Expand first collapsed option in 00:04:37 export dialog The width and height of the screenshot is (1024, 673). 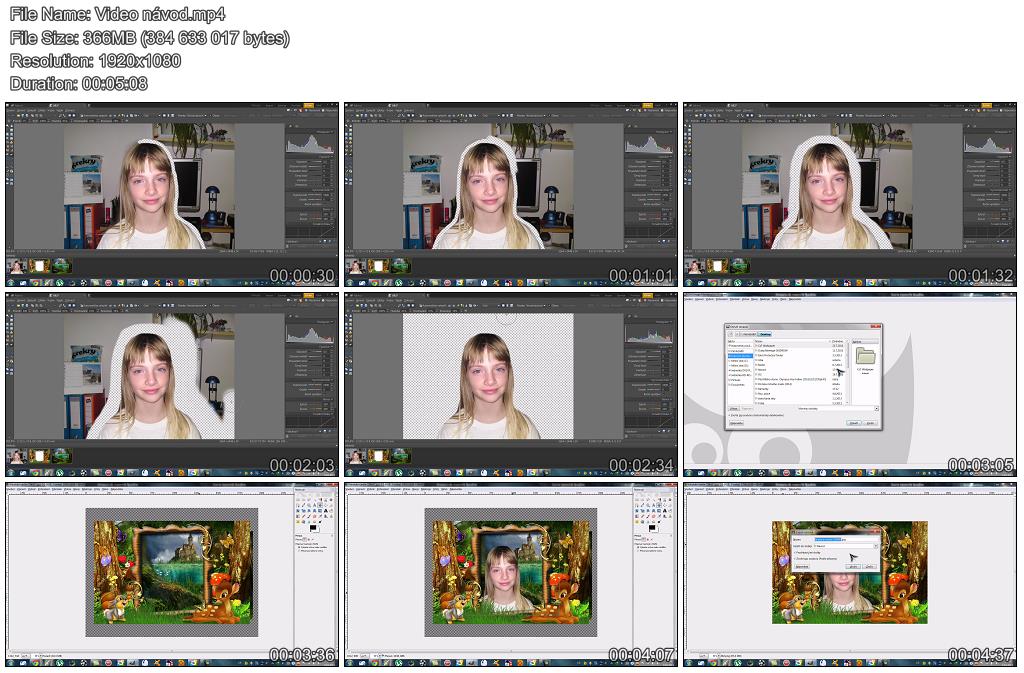(x=793, y=551)
